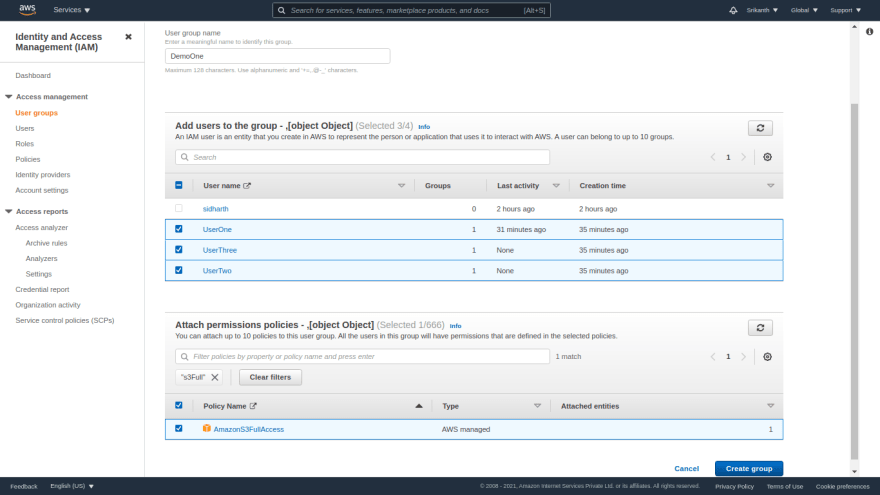Open the Srikanth account menu
The width and height of the screenshot is (880, 495).
coord(762,10)
